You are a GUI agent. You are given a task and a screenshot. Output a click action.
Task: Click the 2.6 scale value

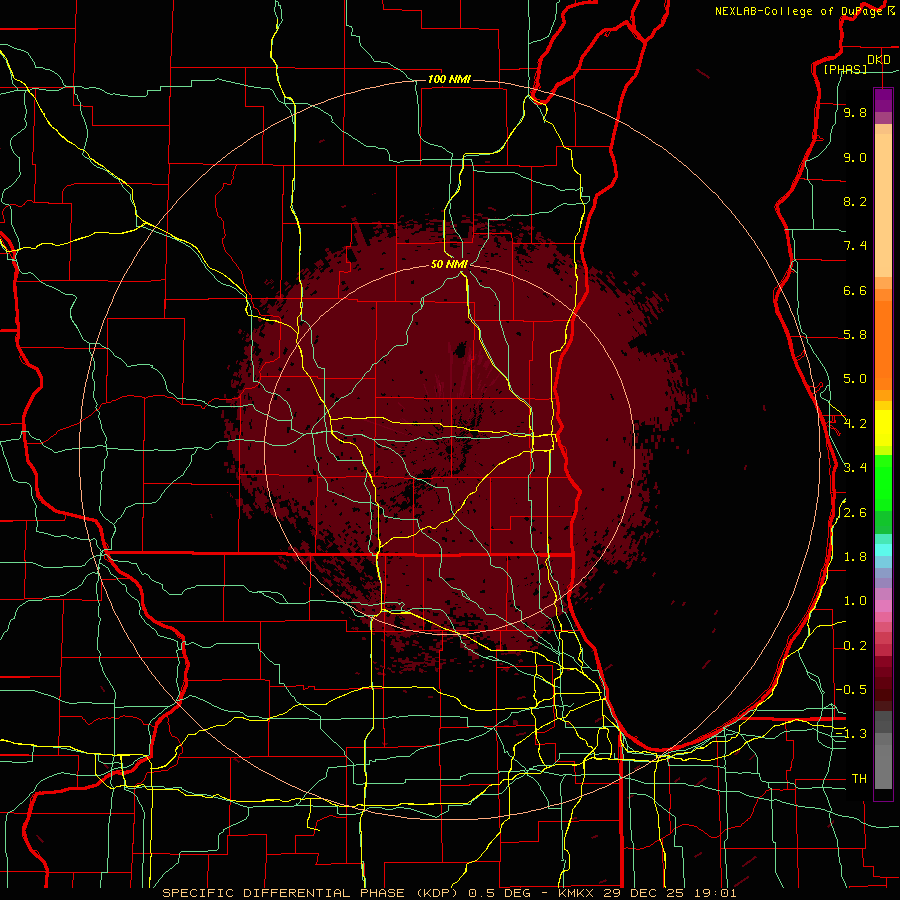click(x=855, y=513)
